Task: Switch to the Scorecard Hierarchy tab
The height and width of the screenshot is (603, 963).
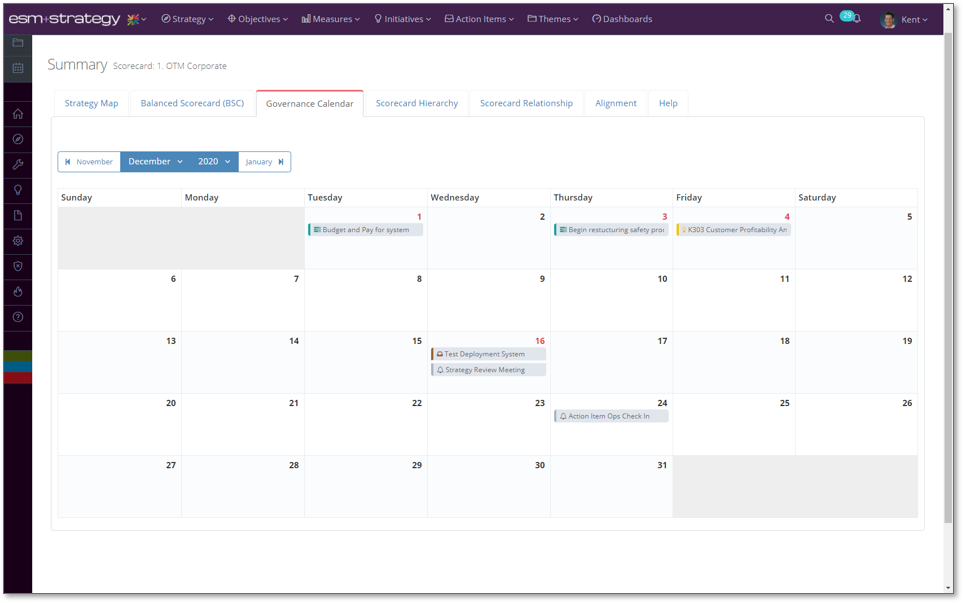Action: coord(416,103)
